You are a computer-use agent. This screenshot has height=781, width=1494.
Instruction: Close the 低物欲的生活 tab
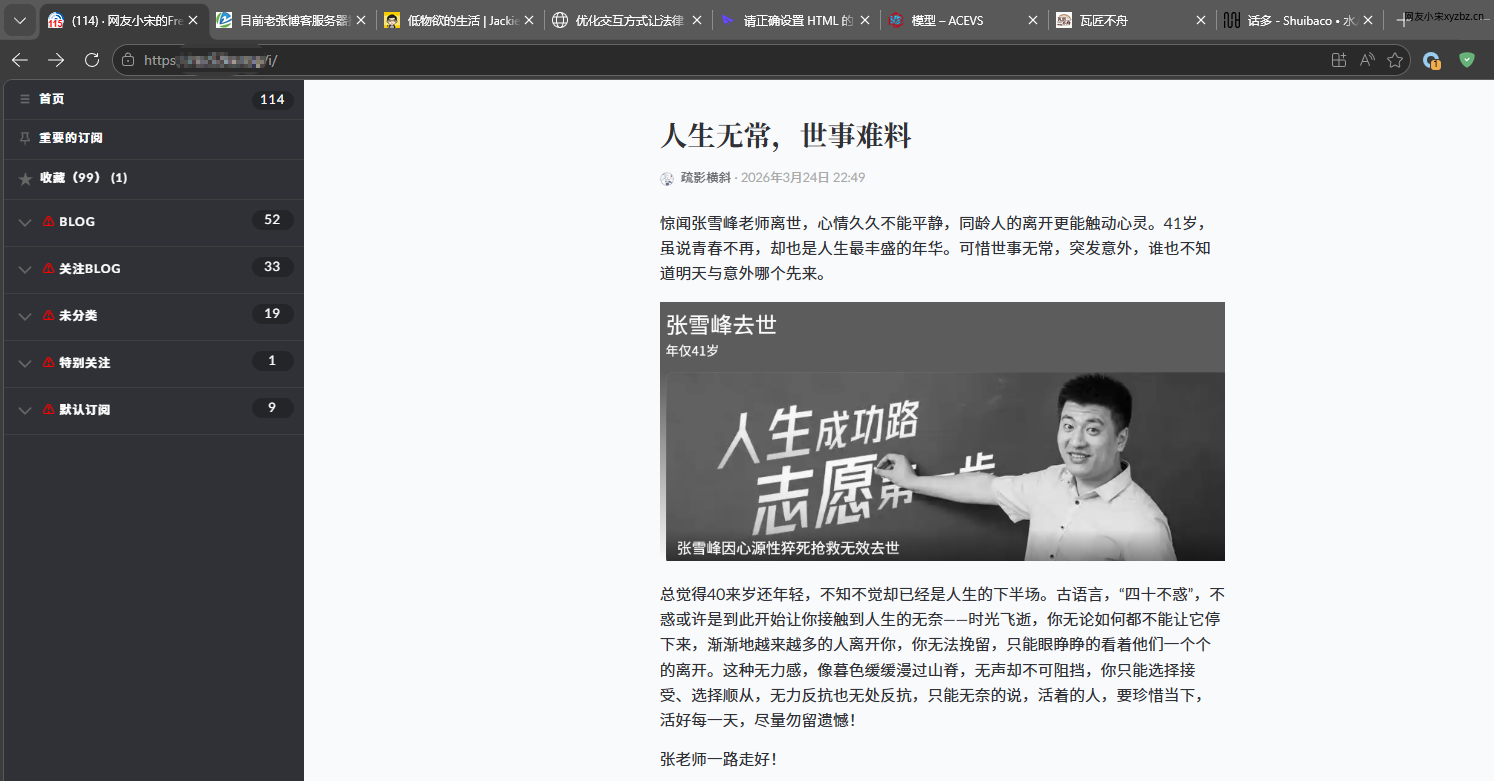529,20
